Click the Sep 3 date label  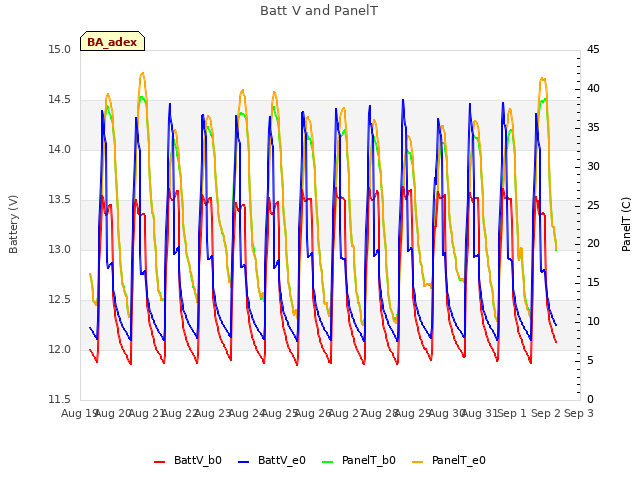pyautogui.click(x=579, y=413)
